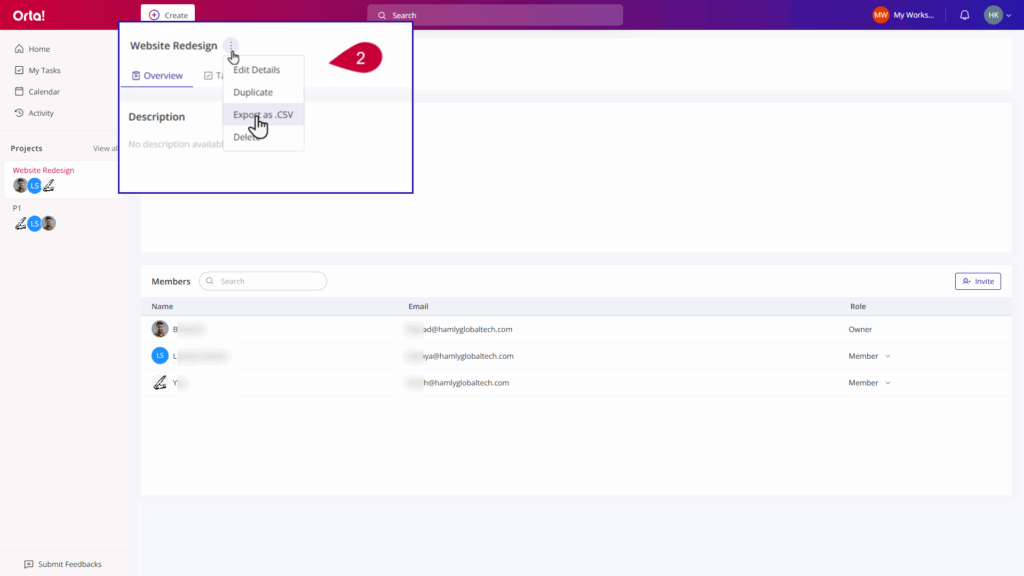Choose Duplicate from the project menu
The image size is (1024, 576).
coord(253,92)
